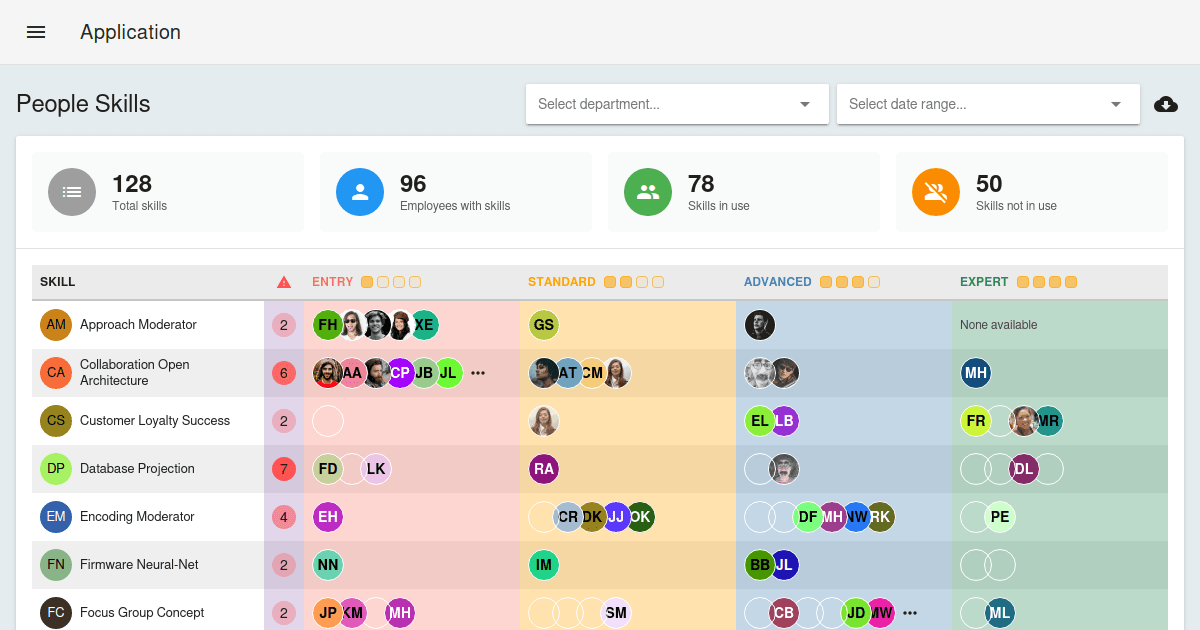Viewport: 1200px width, 630px height.
Task: Click the blue Employees with skills icon
Action: [359, 192]
